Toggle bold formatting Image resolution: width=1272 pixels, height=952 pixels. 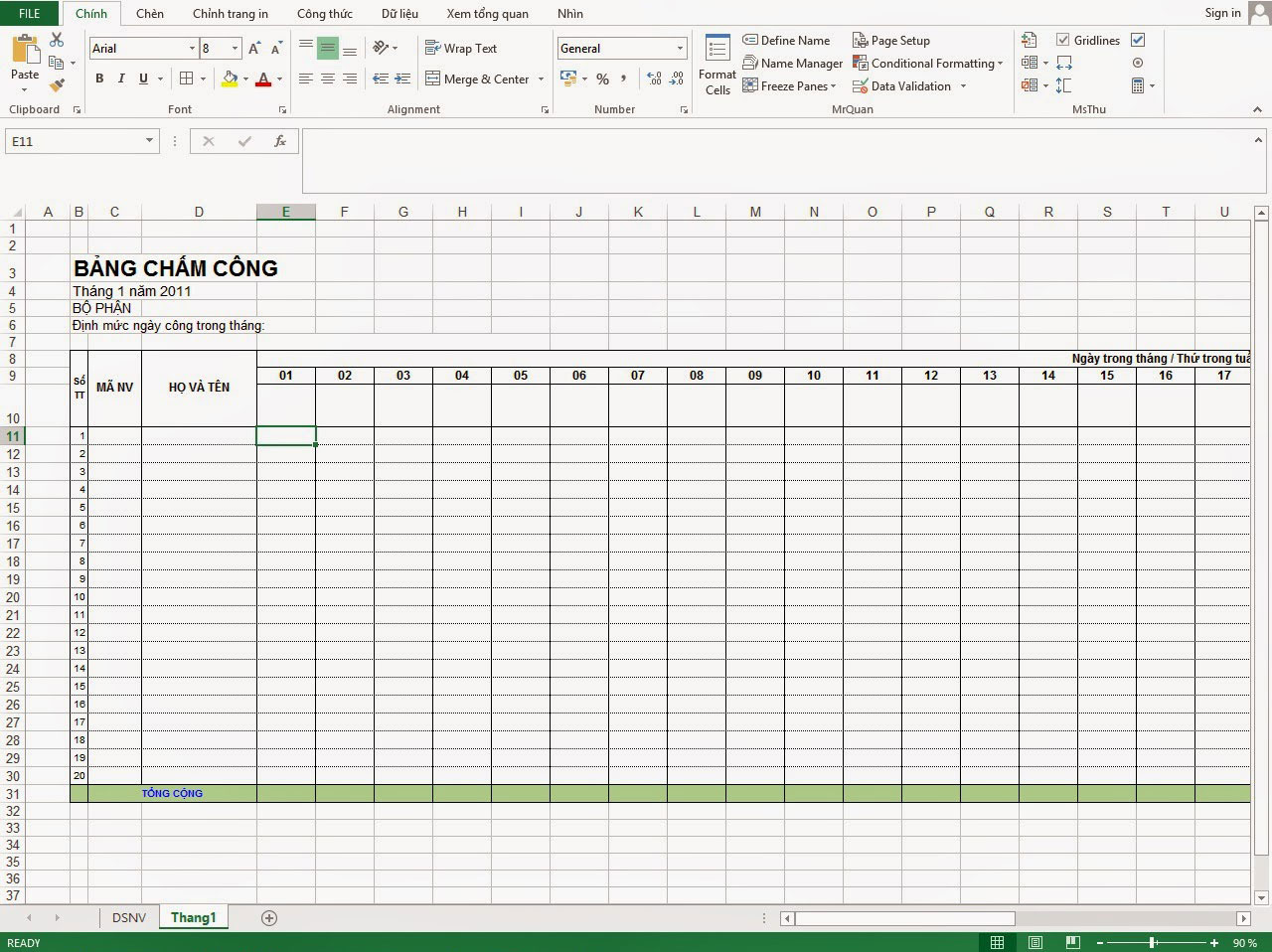[99, 79]
